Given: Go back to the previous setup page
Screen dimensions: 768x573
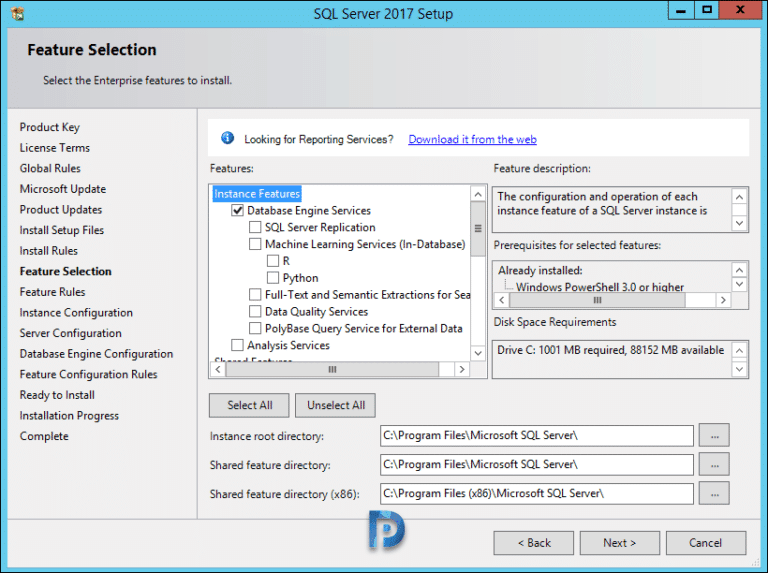Looking at the screenshot, I should tap(534, 543).
